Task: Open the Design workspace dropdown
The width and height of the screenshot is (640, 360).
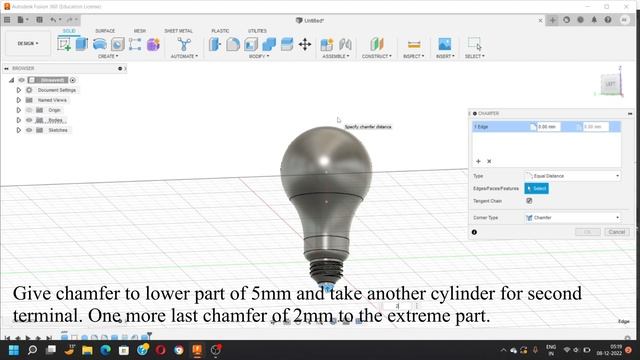Action: [x=28, y=43]
